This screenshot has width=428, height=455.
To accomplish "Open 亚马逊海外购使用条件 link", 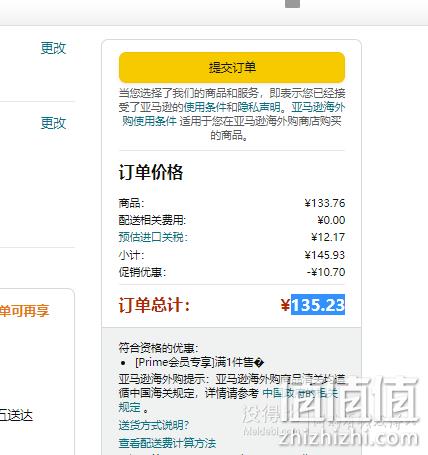I will (233, 114).
